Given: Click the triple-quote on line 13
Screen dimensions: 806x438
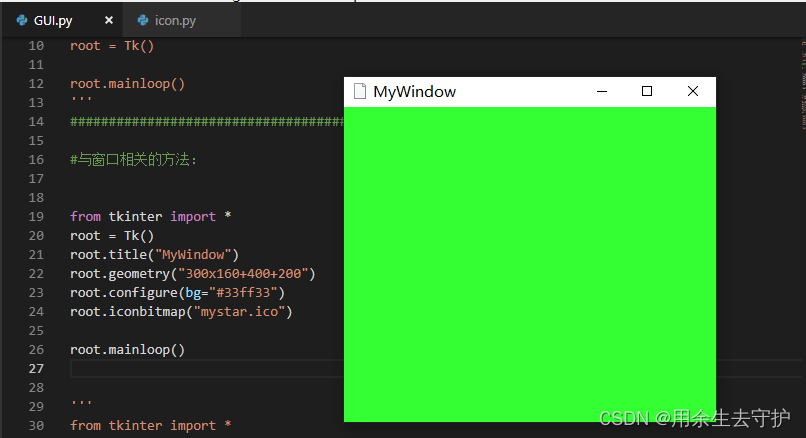Looking at the screenshot, I should pos(81,99).
